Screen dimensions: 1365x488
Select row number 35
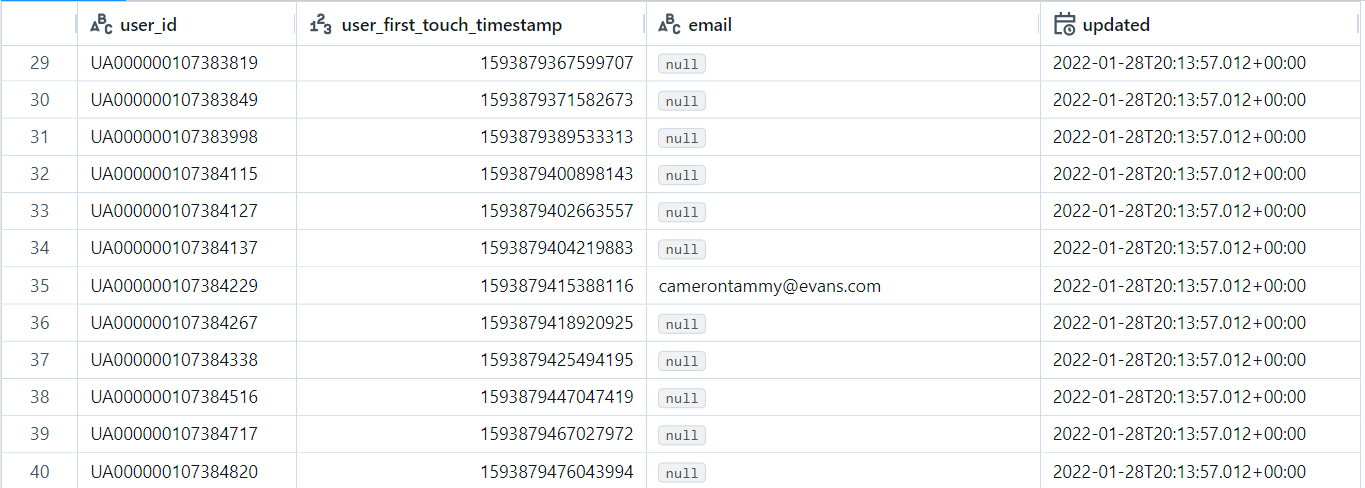coord(39,286)
